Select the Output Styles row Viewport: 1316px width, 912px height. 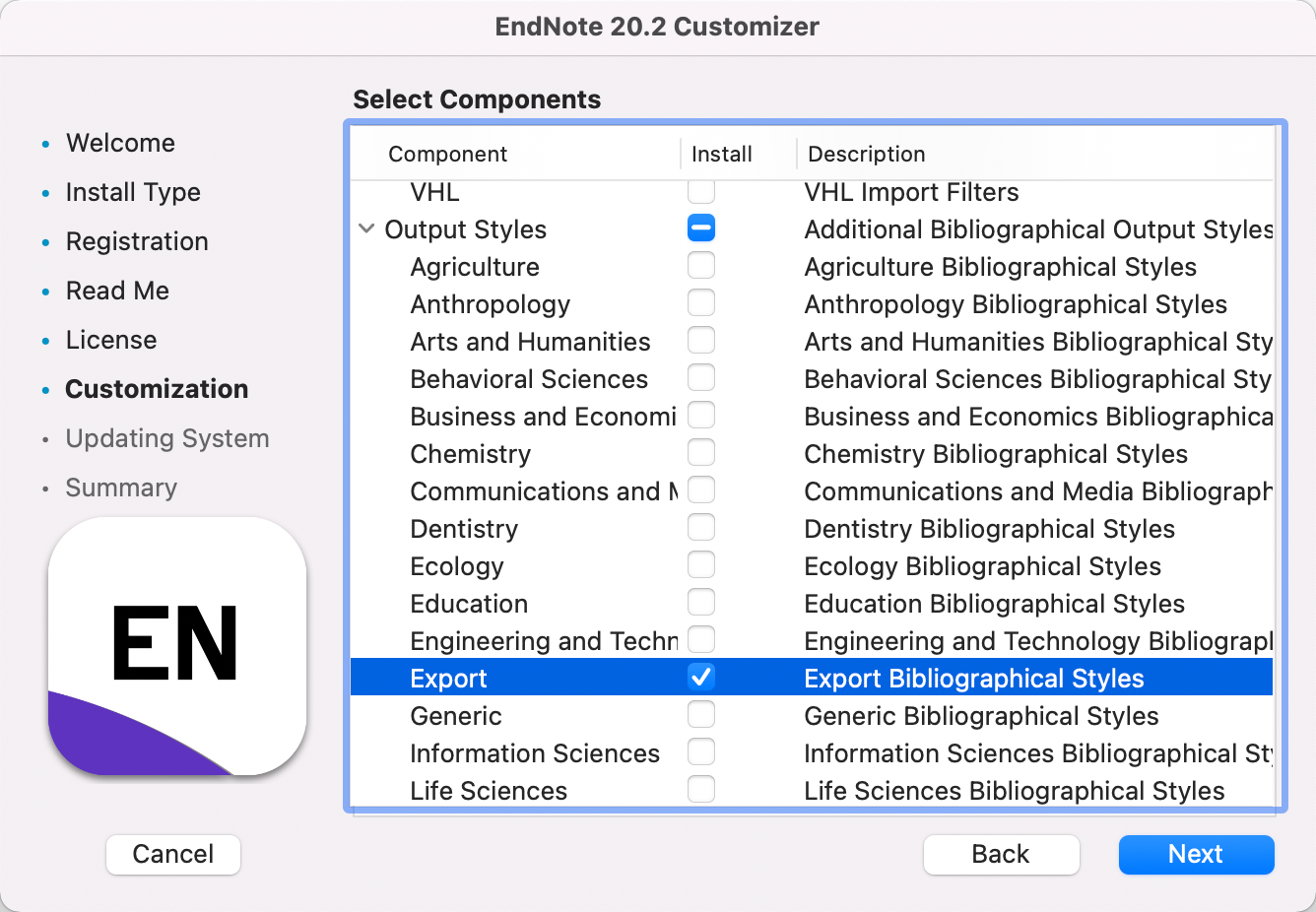[812, 228]
